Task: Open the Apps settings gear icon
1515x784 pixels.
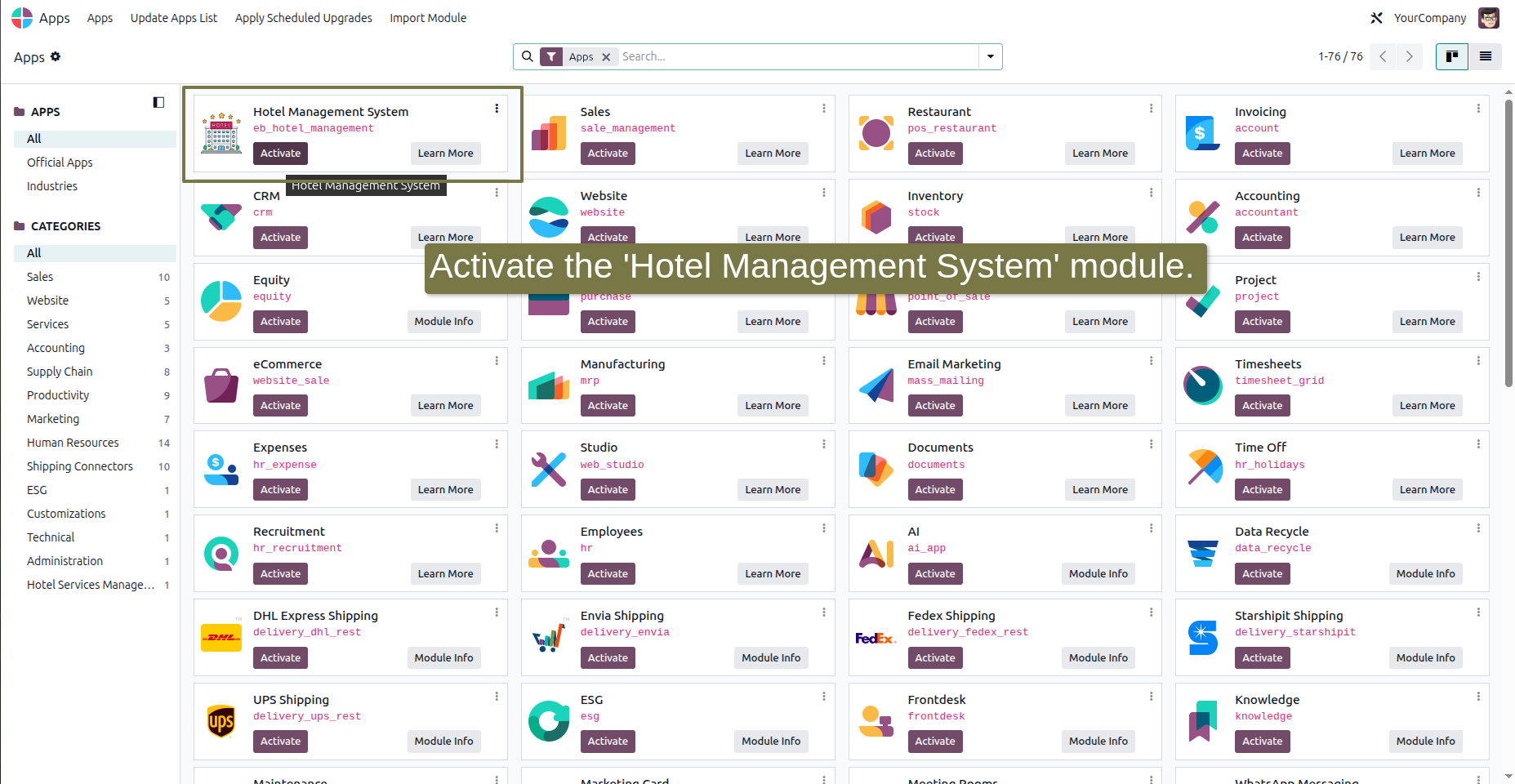Action: tap(56, 56)
